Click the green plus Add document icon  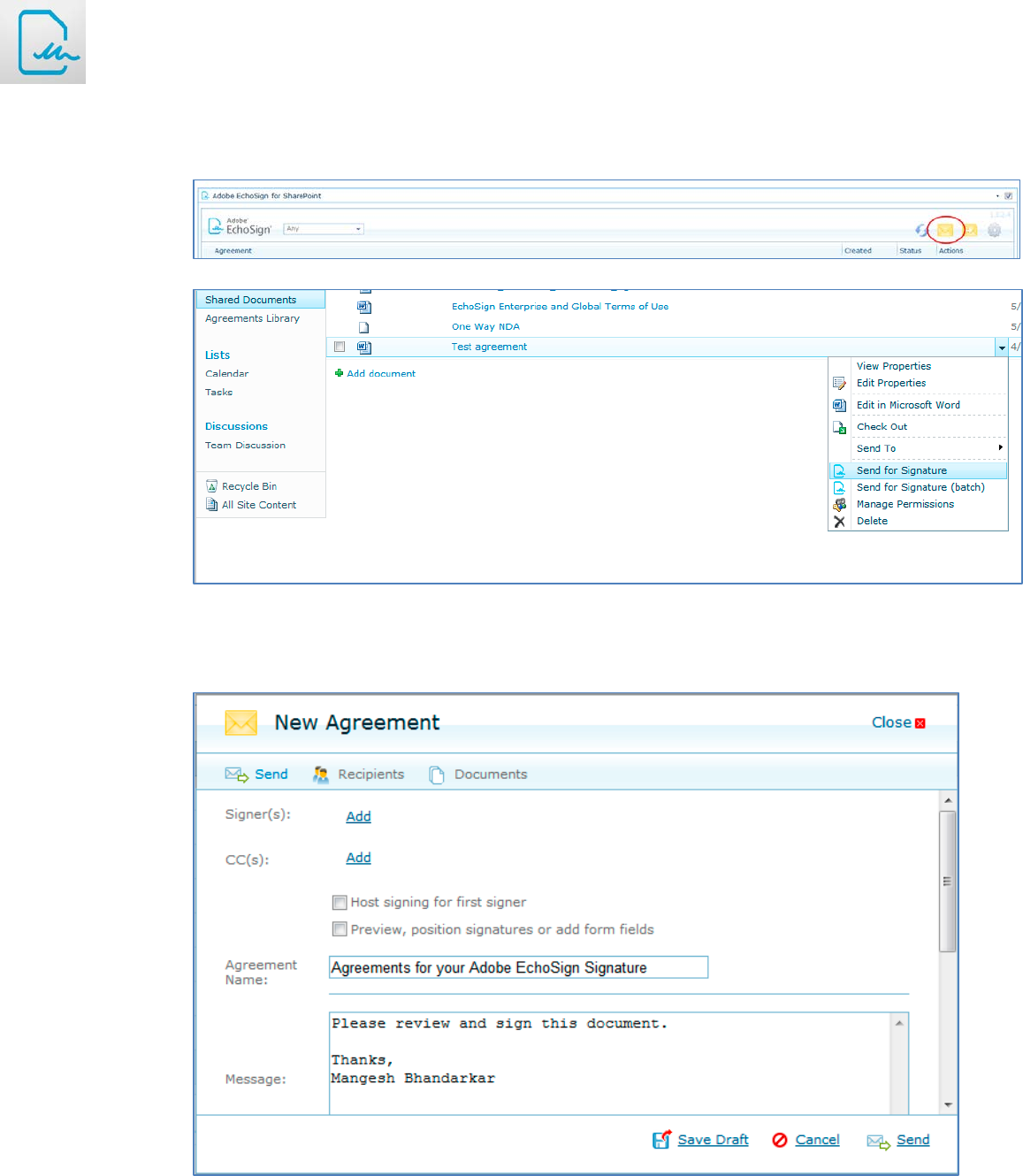pos(340,373)
